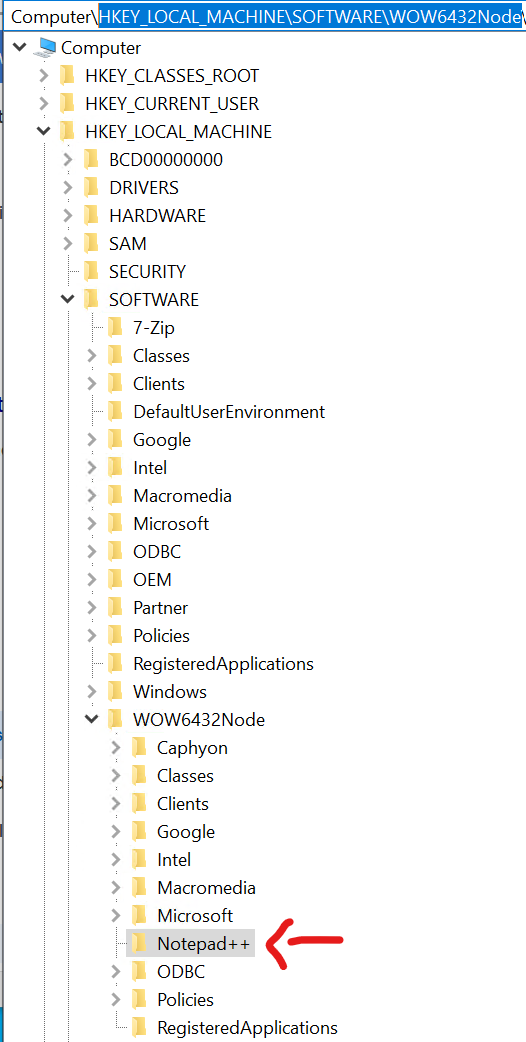Image resolution: width=526 pixels, height=1042 pixels.
Task: Select the Computer root label
Action: click(101, 48)
